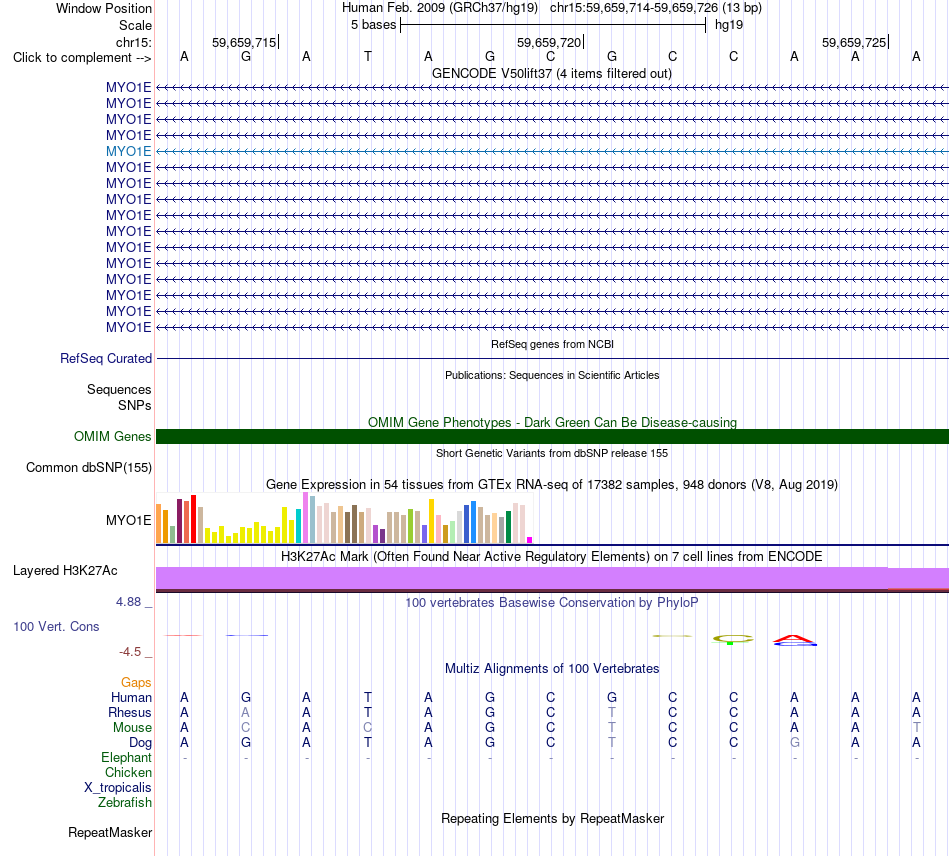This screenshot has width=950, height=856.
Task: Click the MYO1E label beside the GTEx chart
Action: (x=128, y=520)
